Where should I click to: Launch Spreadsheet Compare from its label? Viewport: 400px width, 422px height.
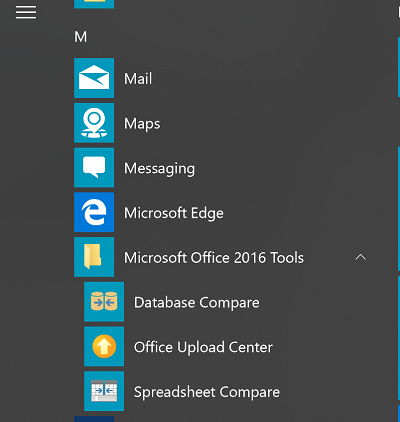(x=207, y=392)
